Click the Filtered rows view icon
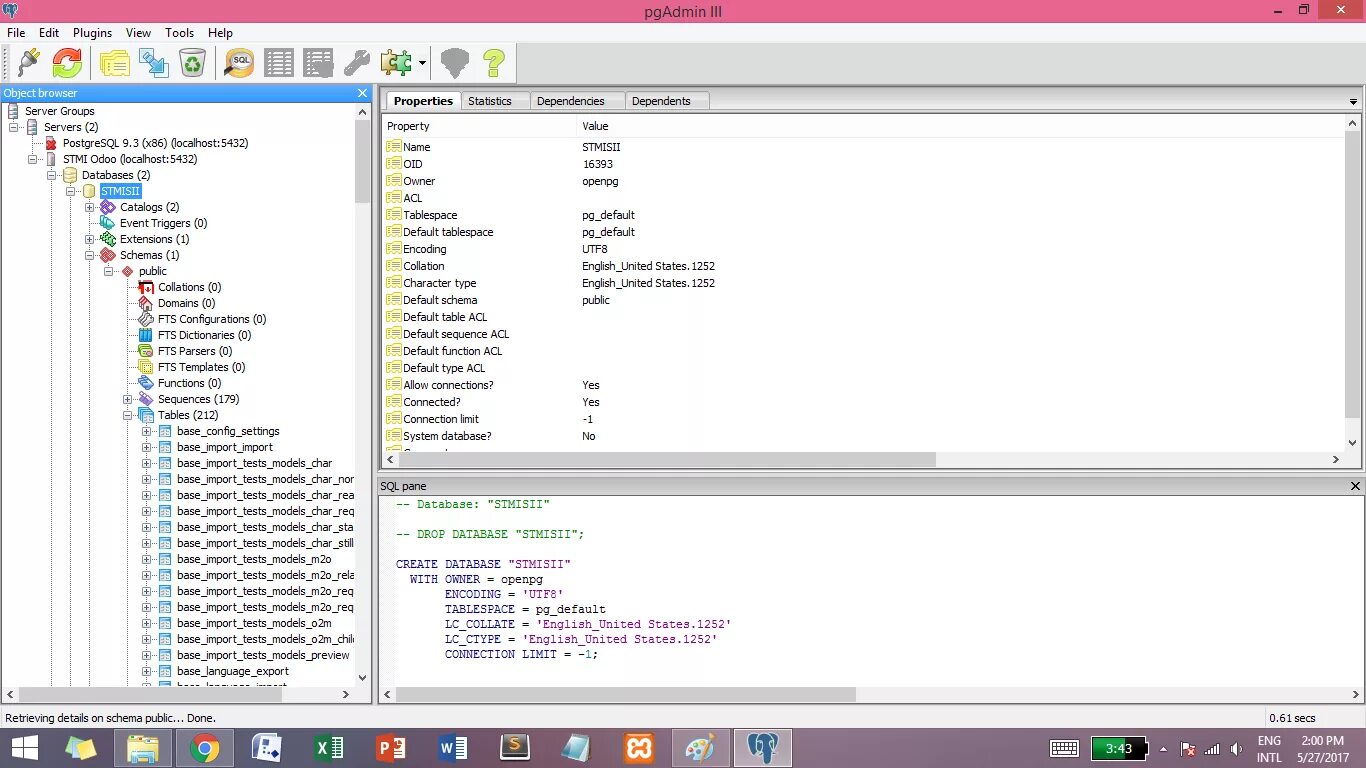The image size is (1366, 768). coord(318,63)
